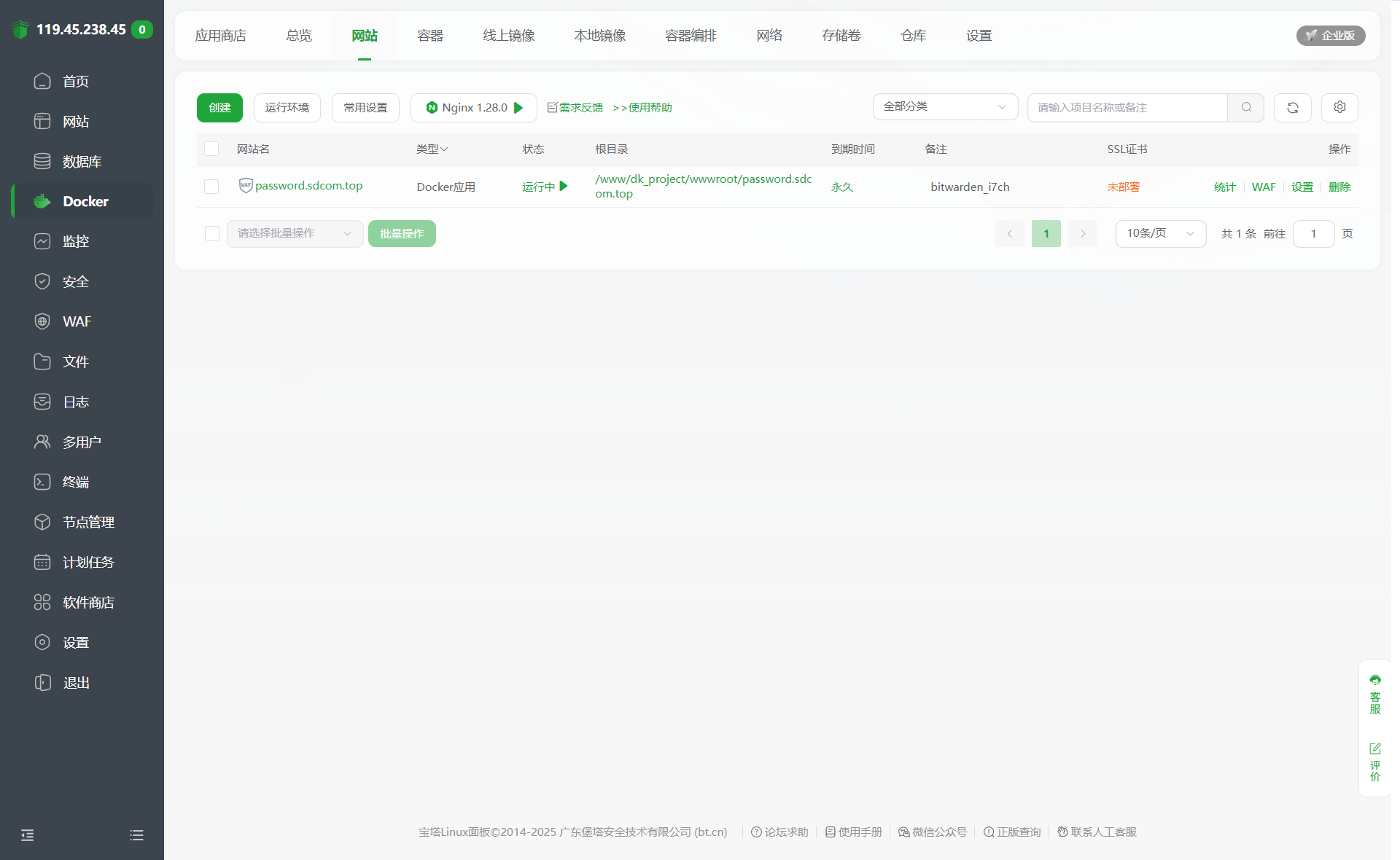Tick the checkbox beside the batch operation dropdown

click(x=212, y=233)
